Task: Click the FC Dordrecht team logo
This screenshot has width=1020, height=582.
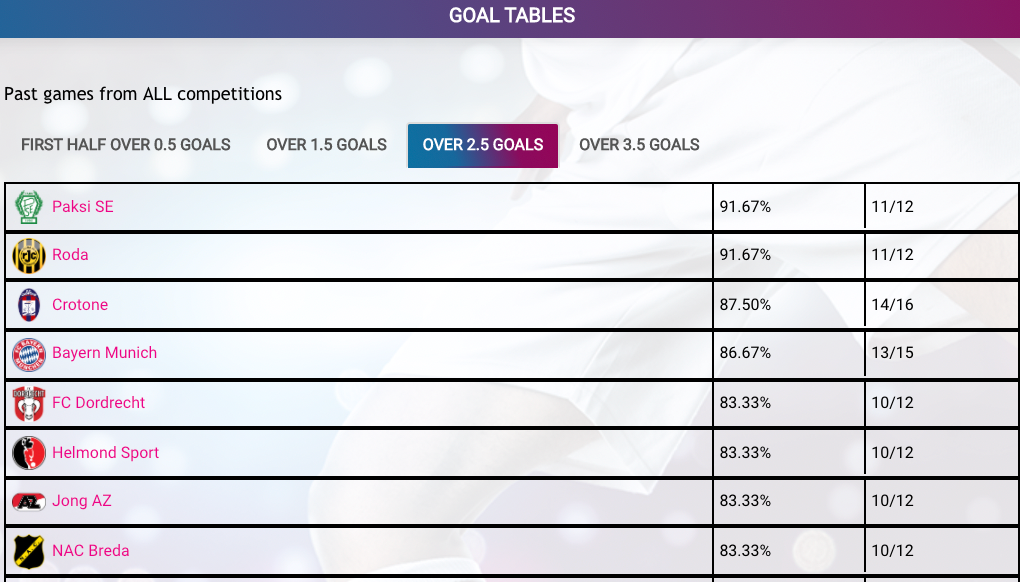Action: [x=29, y=403]
